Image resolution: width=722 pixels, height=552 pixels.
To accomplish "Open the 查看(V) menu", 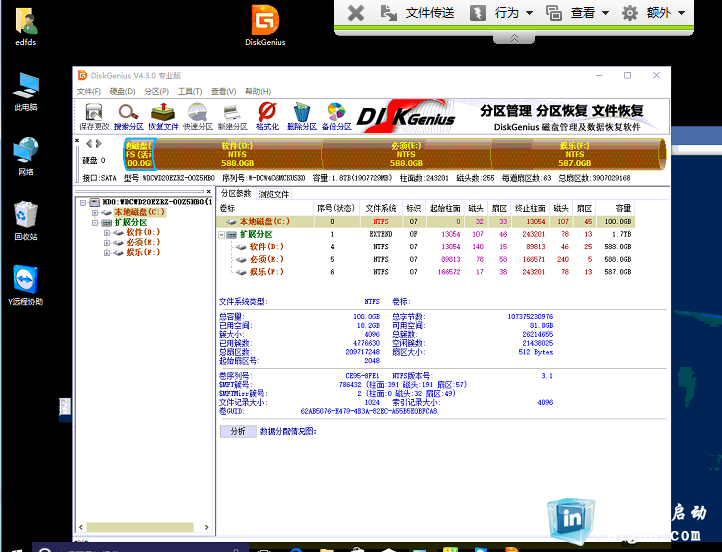I will click(x=223, y=91).
